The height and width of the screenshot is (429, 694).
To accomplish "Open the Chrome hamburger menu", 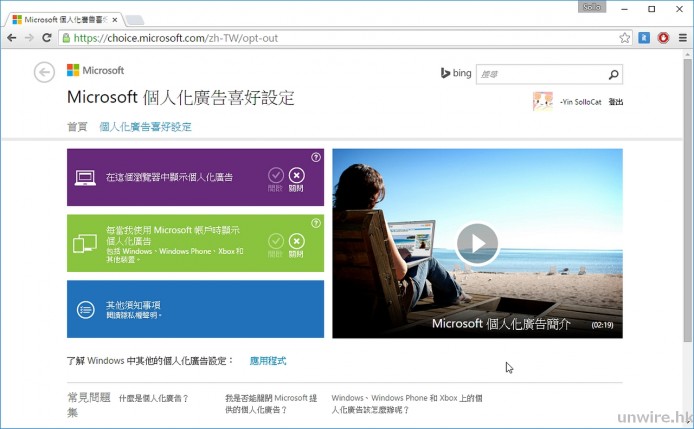I will coord(682,38).
